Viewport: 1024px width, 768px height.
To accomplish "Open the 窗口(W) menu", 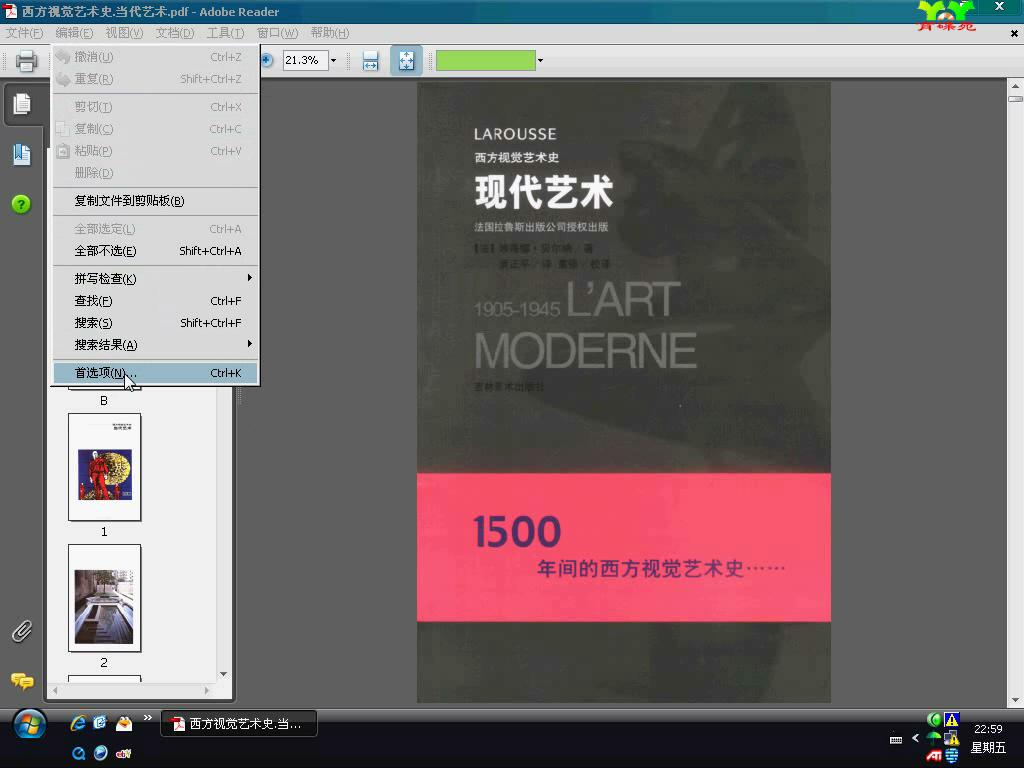I will [x=277, y=33].
